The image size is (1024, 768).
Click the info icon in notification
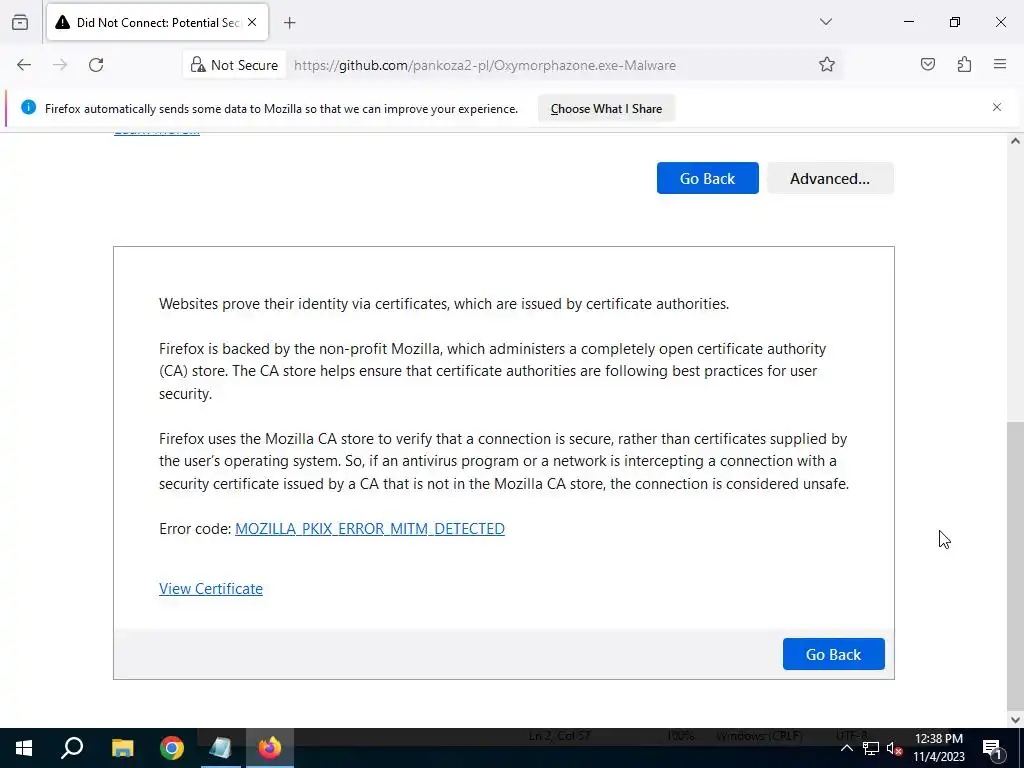pos(28,108)
